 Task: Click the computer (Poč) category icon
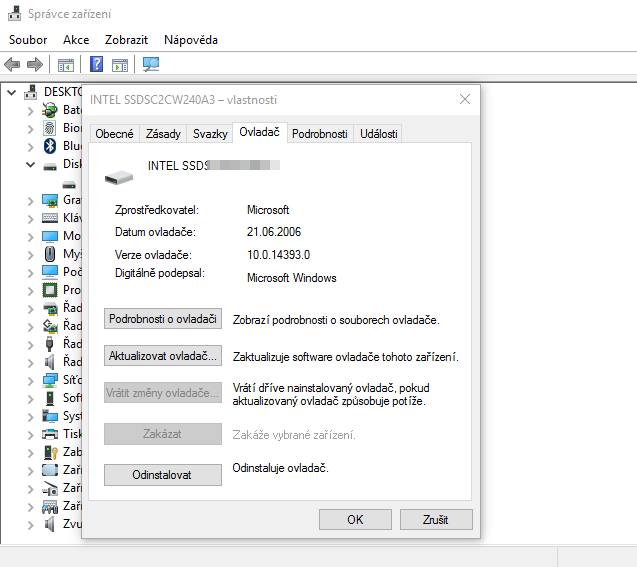[x=50, y=272]
